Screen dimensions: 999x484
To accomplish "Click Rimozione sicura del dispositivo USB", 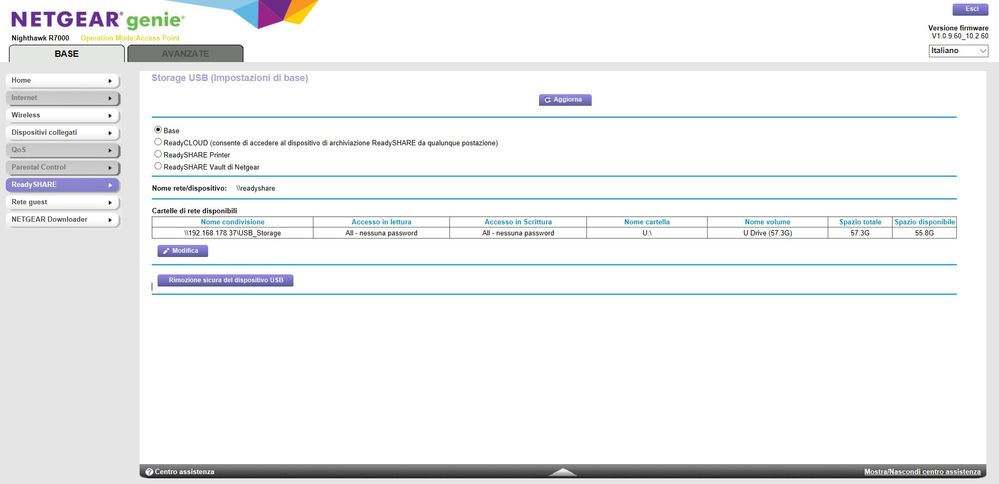I will tap(225, 281).
